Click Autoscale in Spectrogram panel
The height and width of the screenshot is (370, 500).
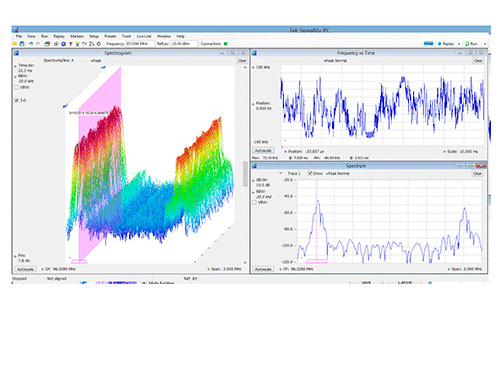(25, 269)
